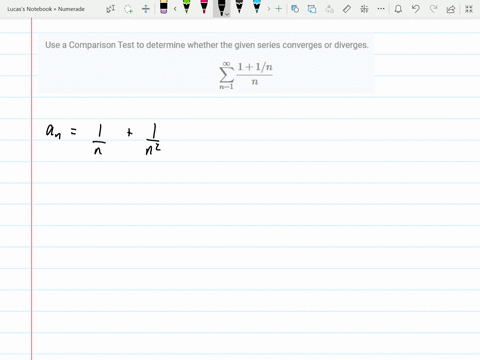
Task: Open the more options ellipsis menu
Action: pos(381,9)
